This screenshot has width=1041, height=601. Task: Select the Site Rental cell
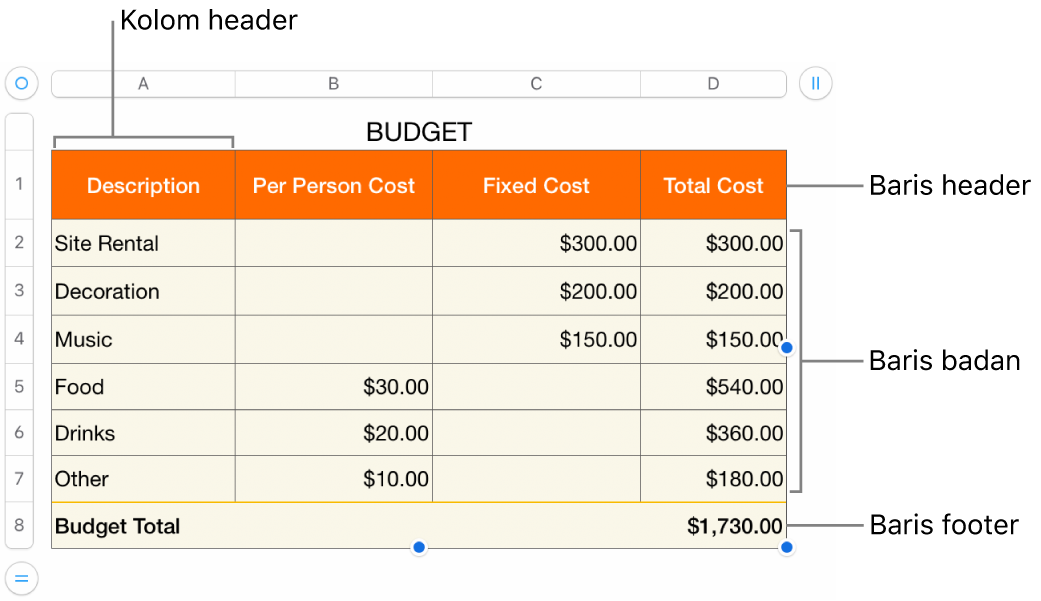(x=143, y=243)
